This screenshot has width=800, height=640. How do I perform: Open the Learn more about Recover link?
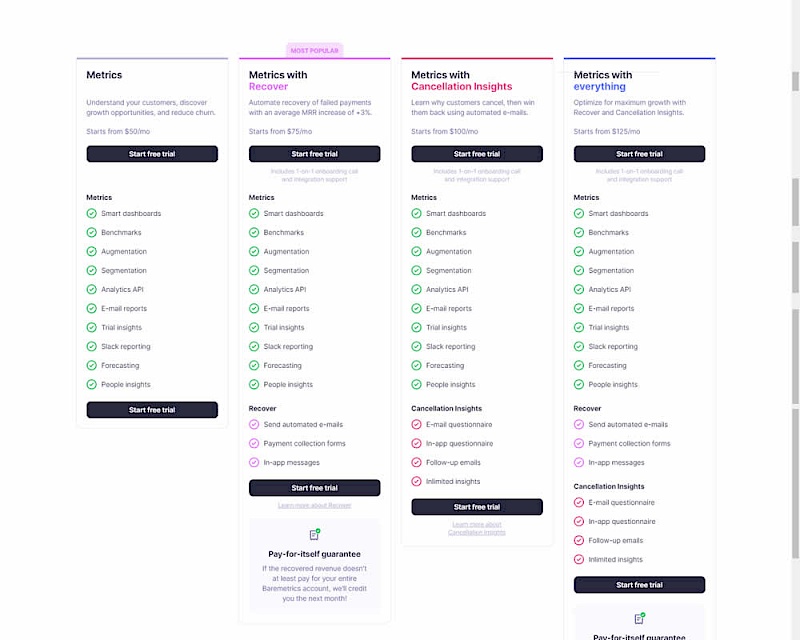(314, 505)
